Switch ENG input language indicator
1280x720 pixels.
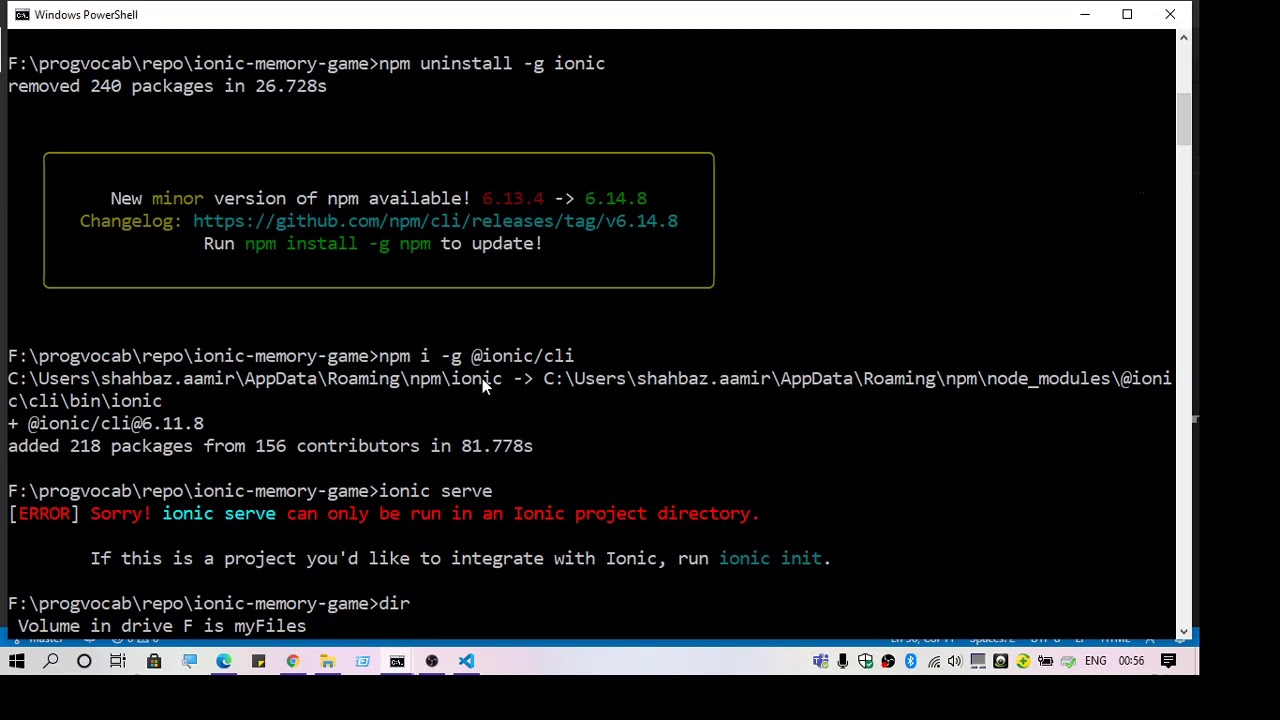[x=1095, y=661]
